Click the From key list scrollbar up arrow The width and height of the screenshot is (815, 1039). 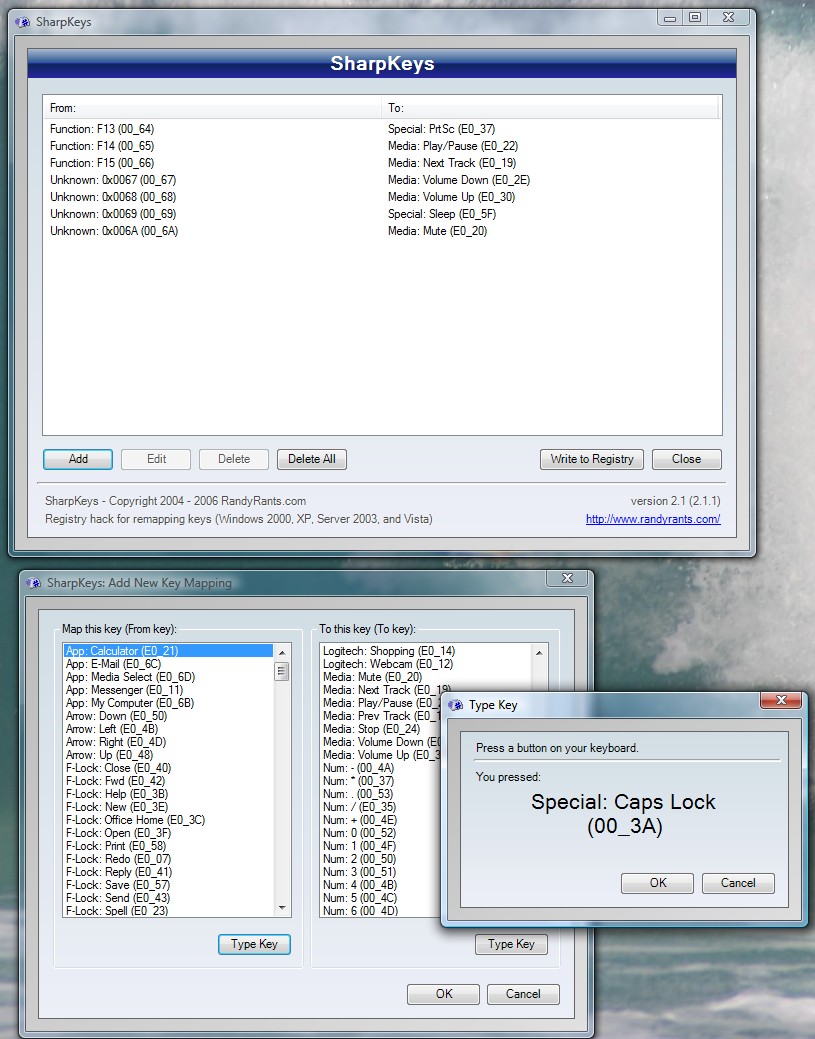click(x=282, y=653)
